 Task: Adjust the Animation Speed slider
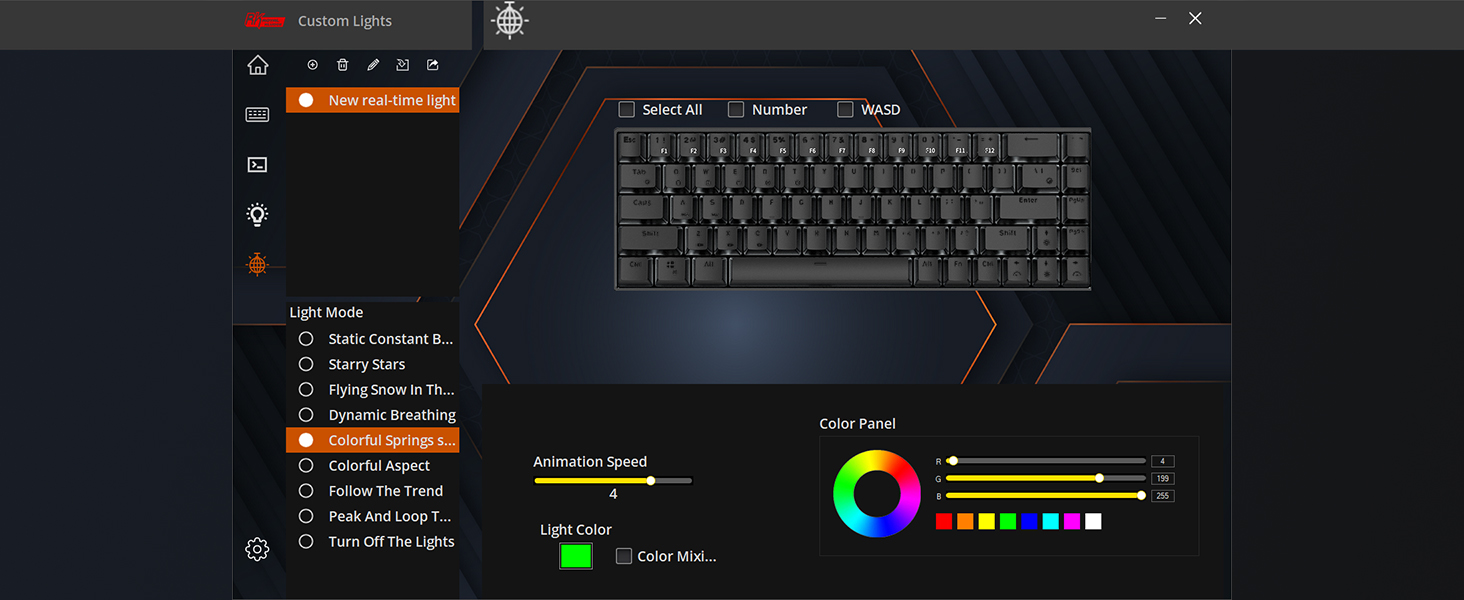coord(613,481)
